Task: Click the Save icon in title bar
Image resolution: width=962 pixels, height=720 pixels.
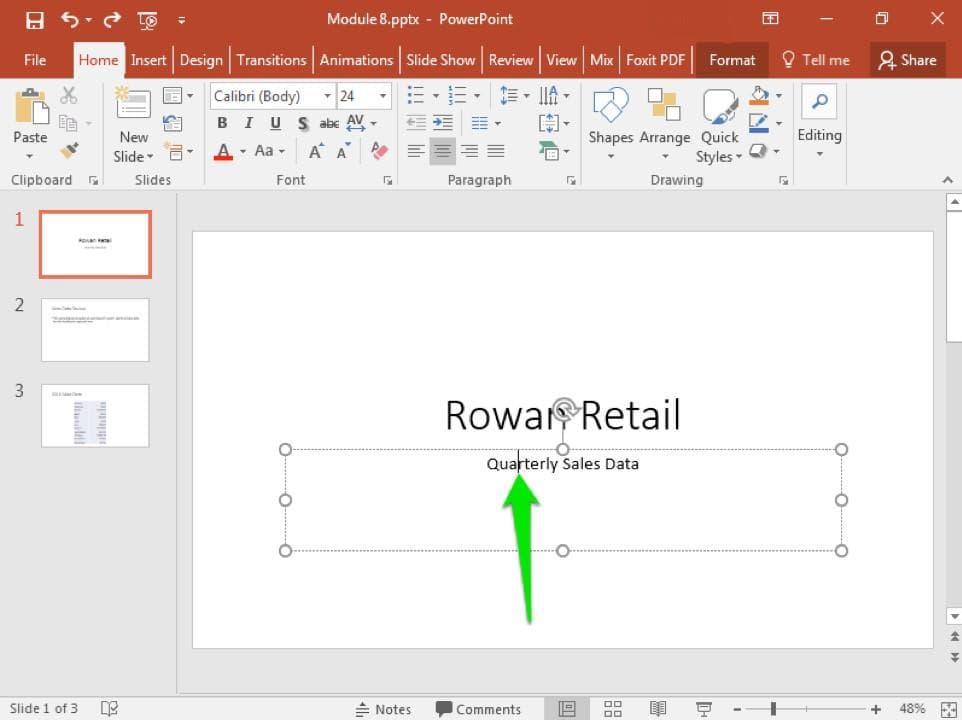Action: pos(34,20)
